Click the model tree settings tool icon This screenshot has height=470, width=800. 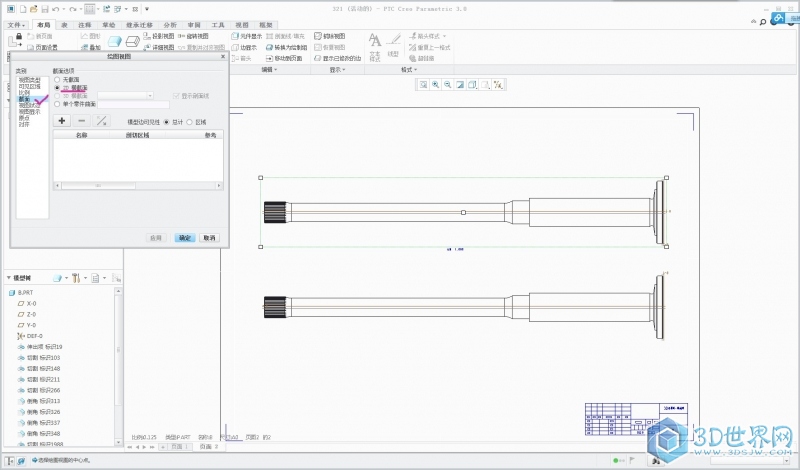78,277
